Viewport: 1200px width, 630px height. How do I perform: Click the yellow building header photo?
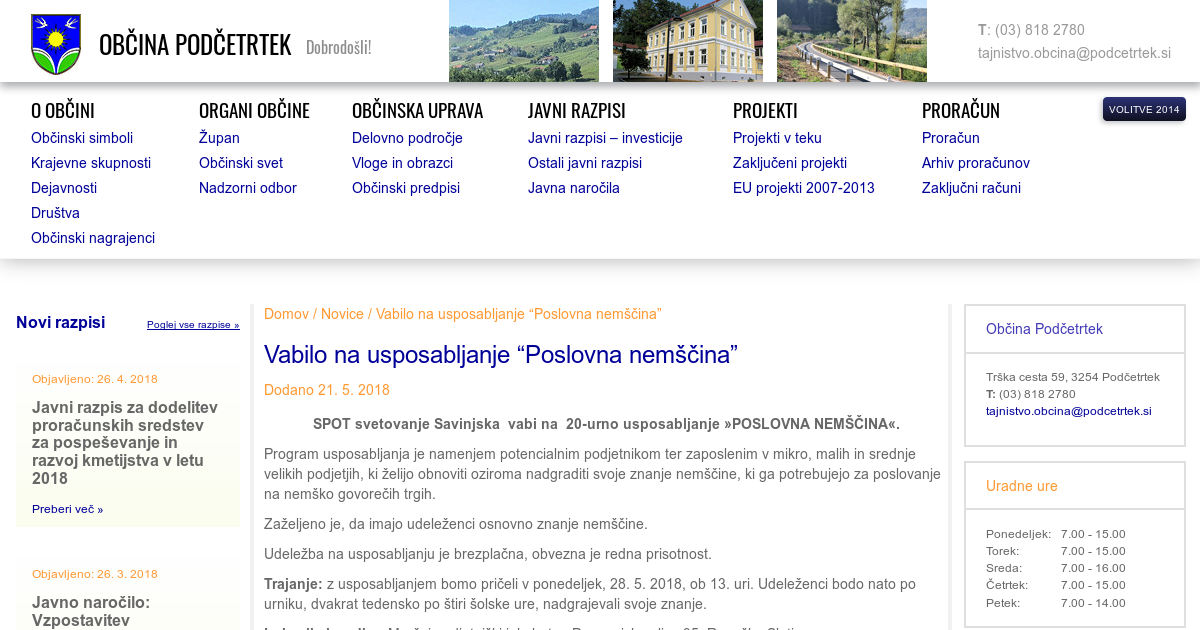click(687, 41)
